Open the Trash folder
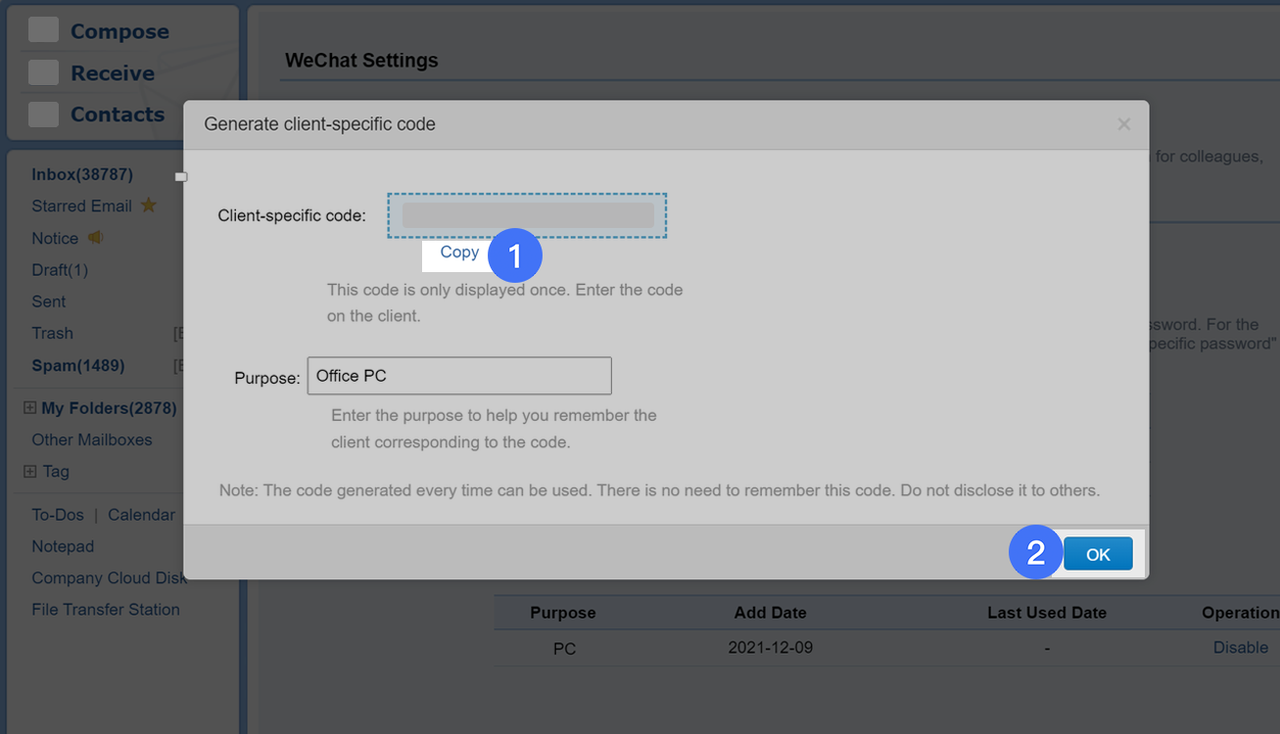 52,333
